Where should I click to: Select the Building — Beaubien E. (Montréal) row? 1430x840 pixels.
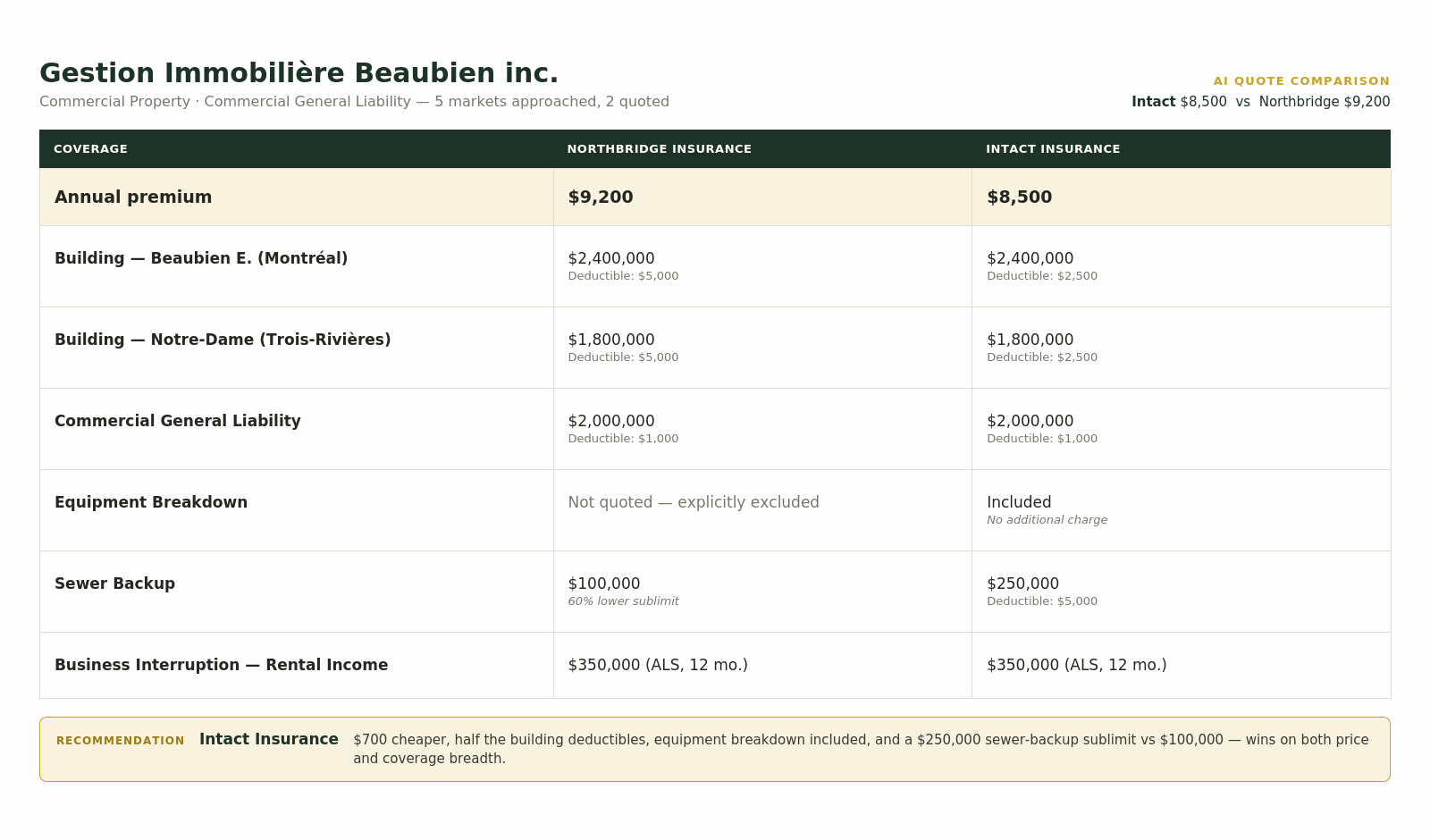pos(715,266)
